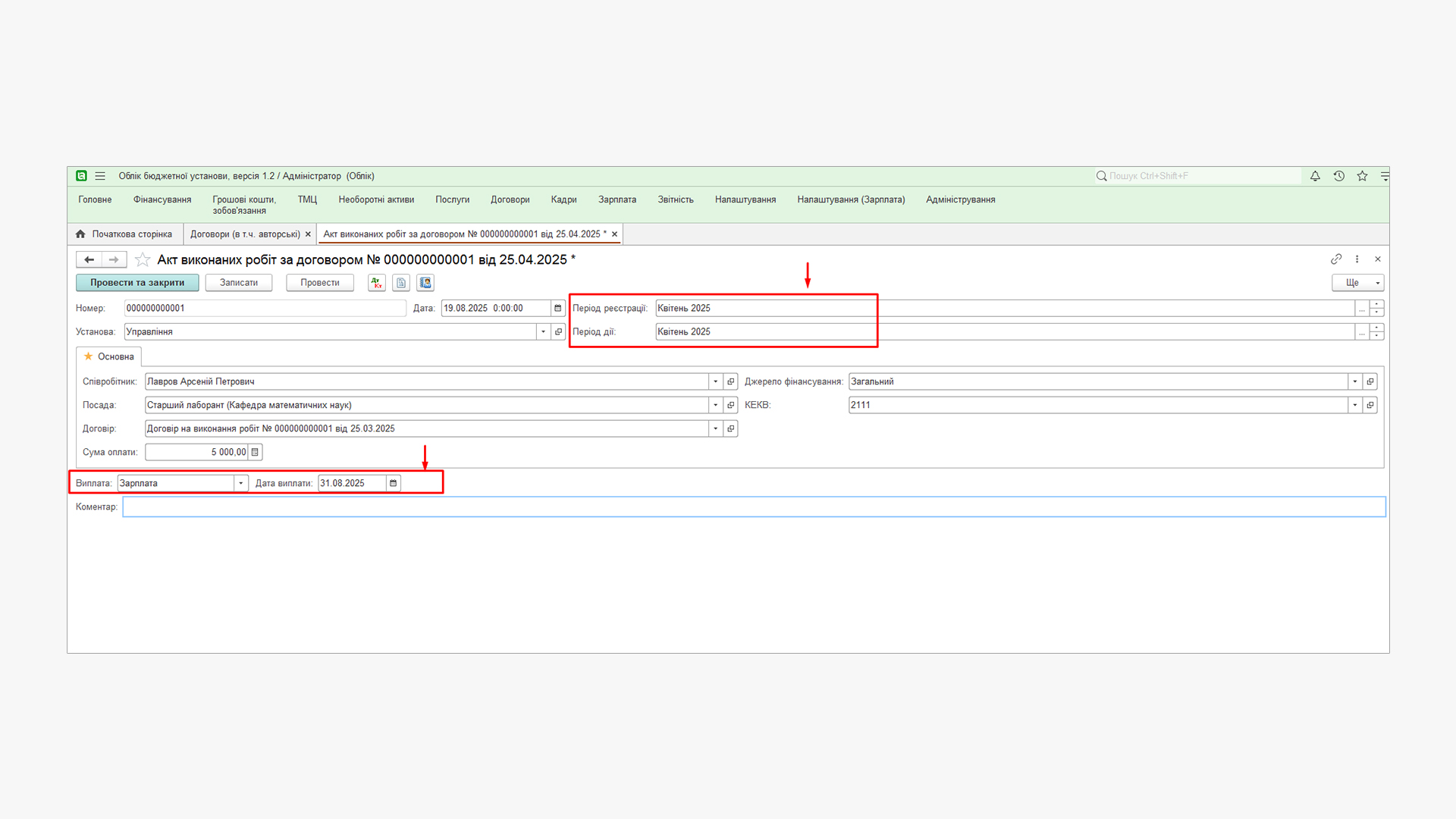
Task: Open the notifications bell icon
Action: point(1315,176)
